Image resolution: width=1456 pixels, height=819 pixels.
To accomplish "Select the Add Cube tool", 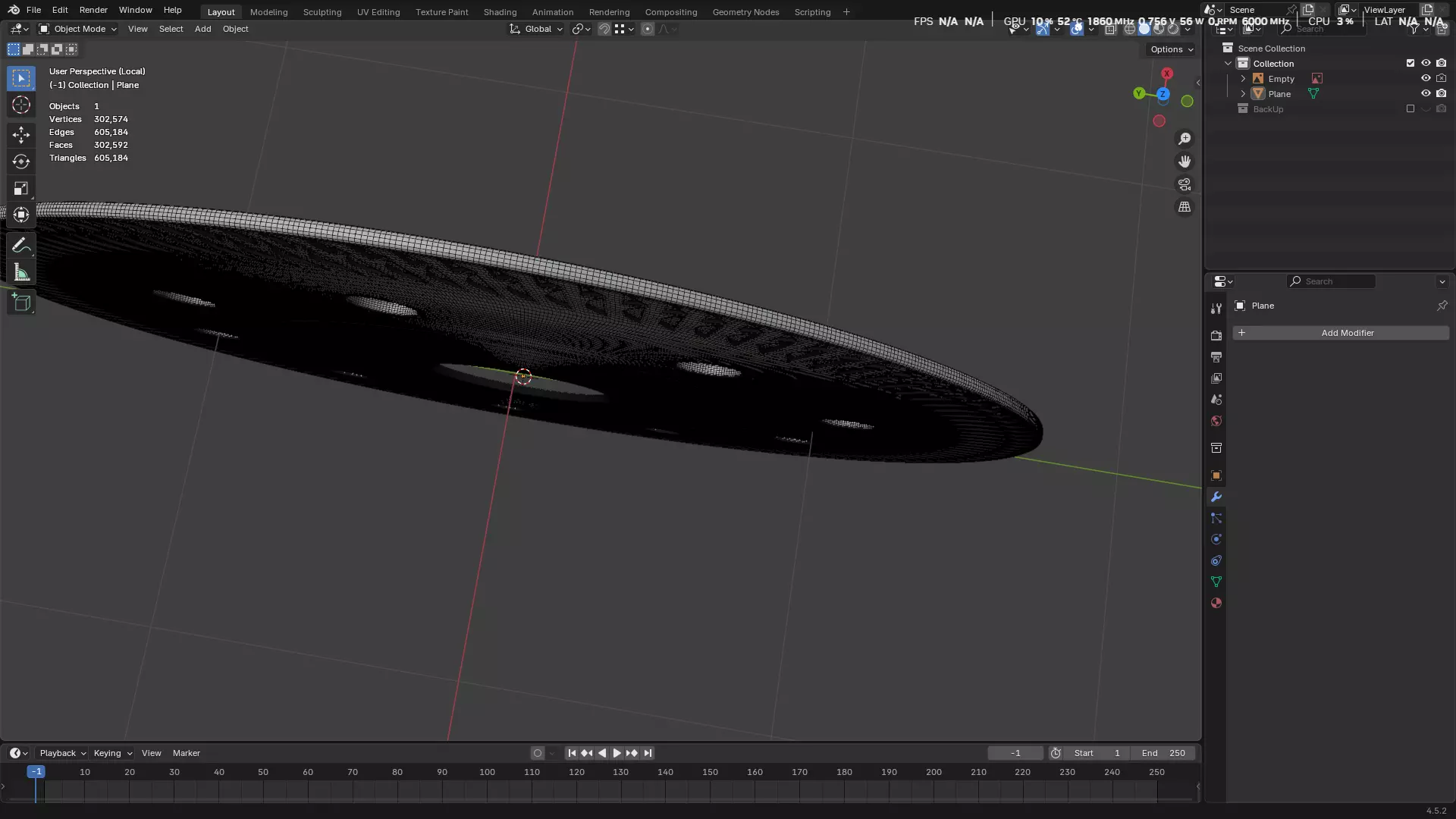I will click(x=21, y=303).
